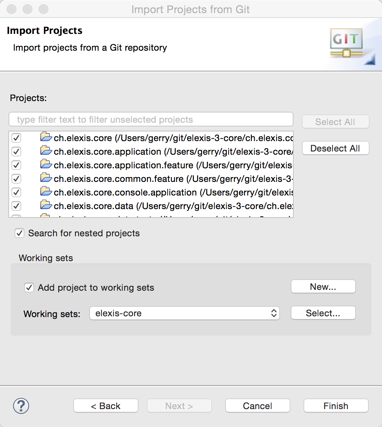Viewport: 382px width, 427px height.
Task: Click the GIT wizard banner icon
Action: pos(346,43)
